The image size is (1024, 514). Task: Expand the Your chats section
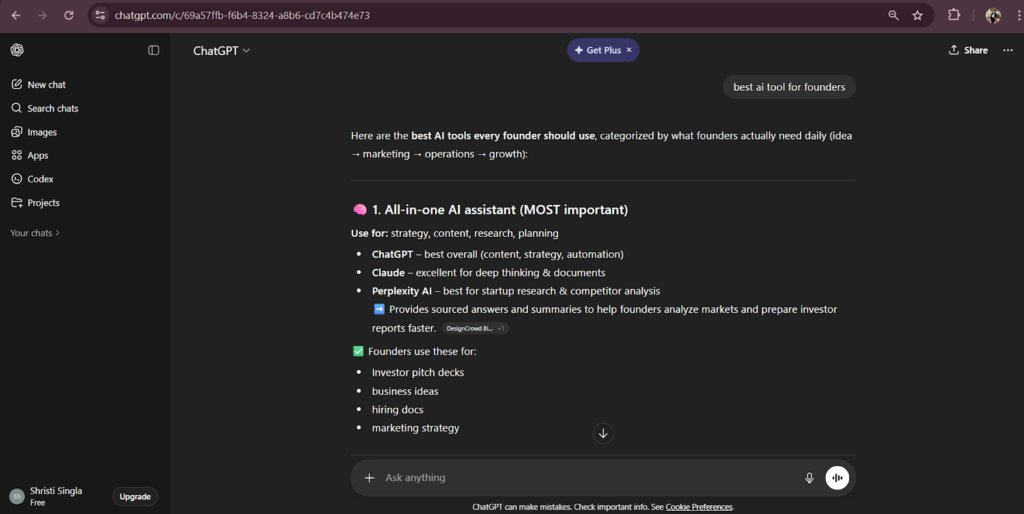(35, 233)
